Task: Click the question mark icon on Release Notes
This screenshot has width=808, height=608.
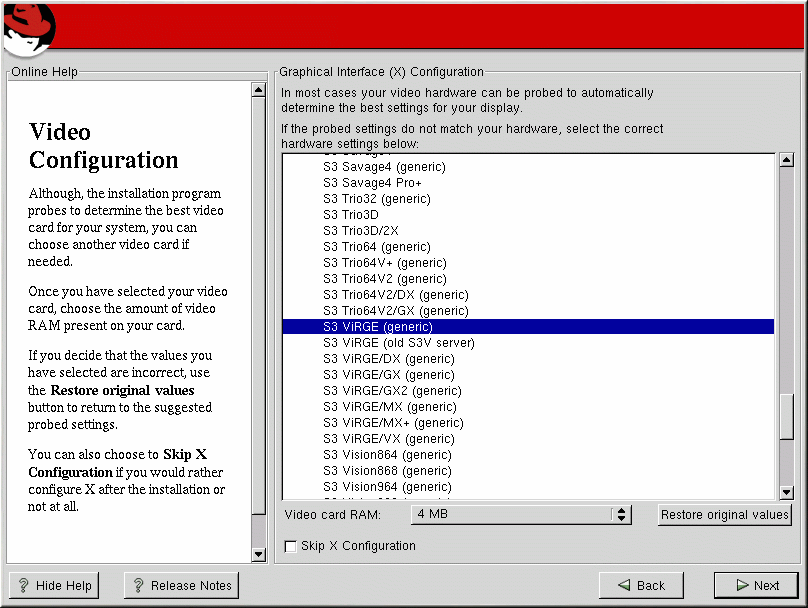Action: [139, 585]
